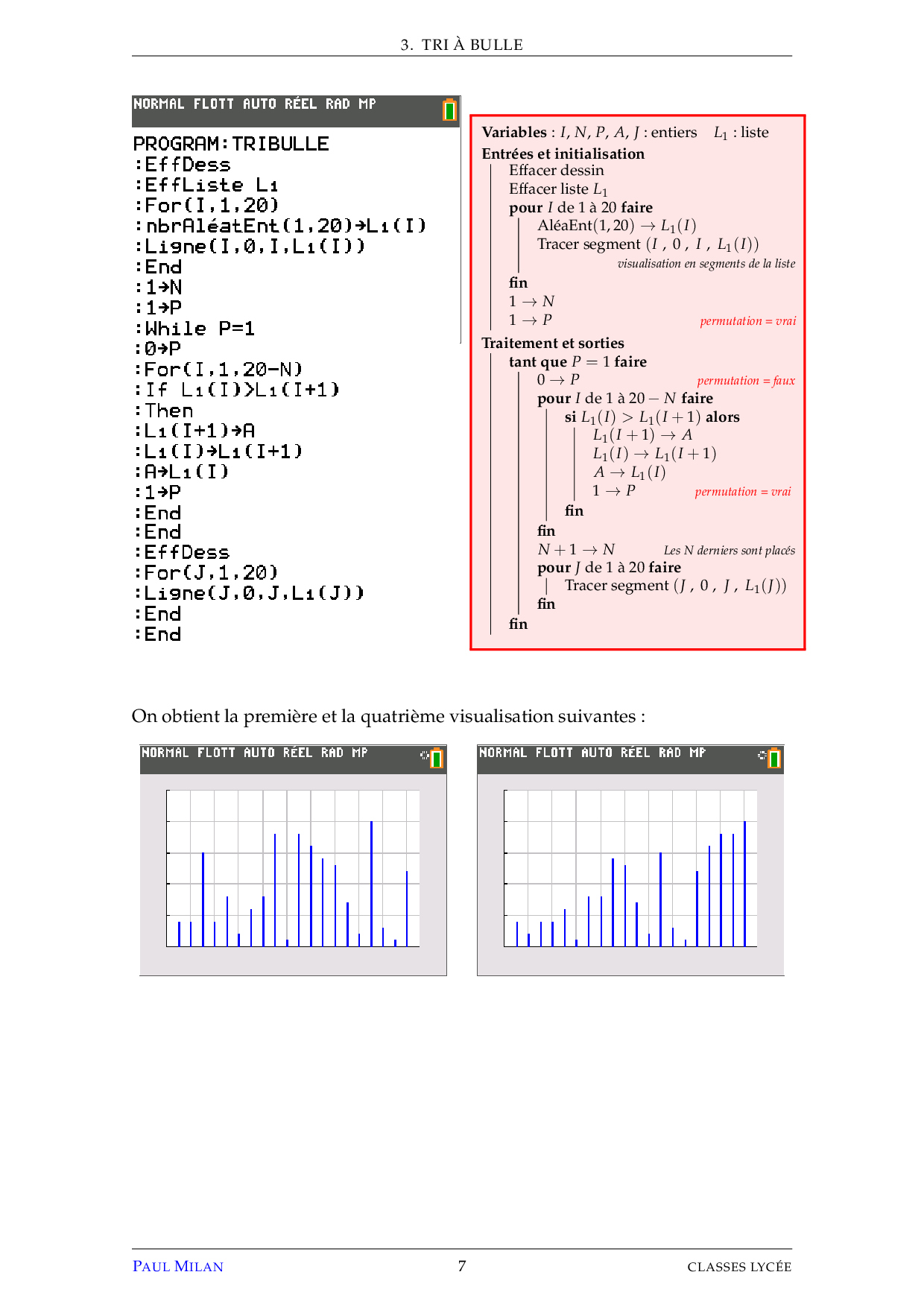Click the battery icon on the program screen
The image size is (924, 1307).
(449, 110)
